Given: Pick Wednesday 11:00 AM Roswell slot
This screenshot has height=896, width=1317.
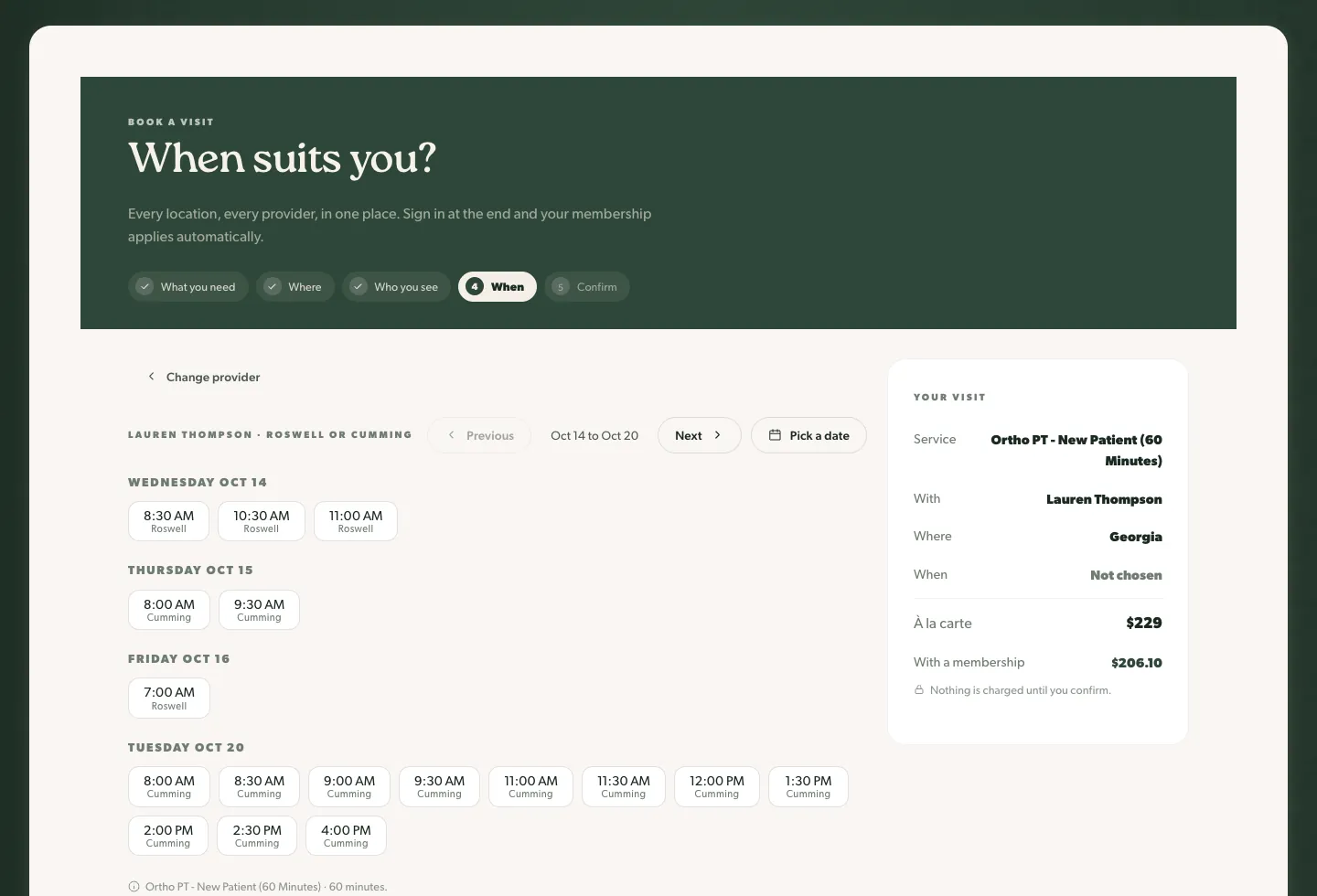Looking at the screenshot, I should tap(356, 521).
